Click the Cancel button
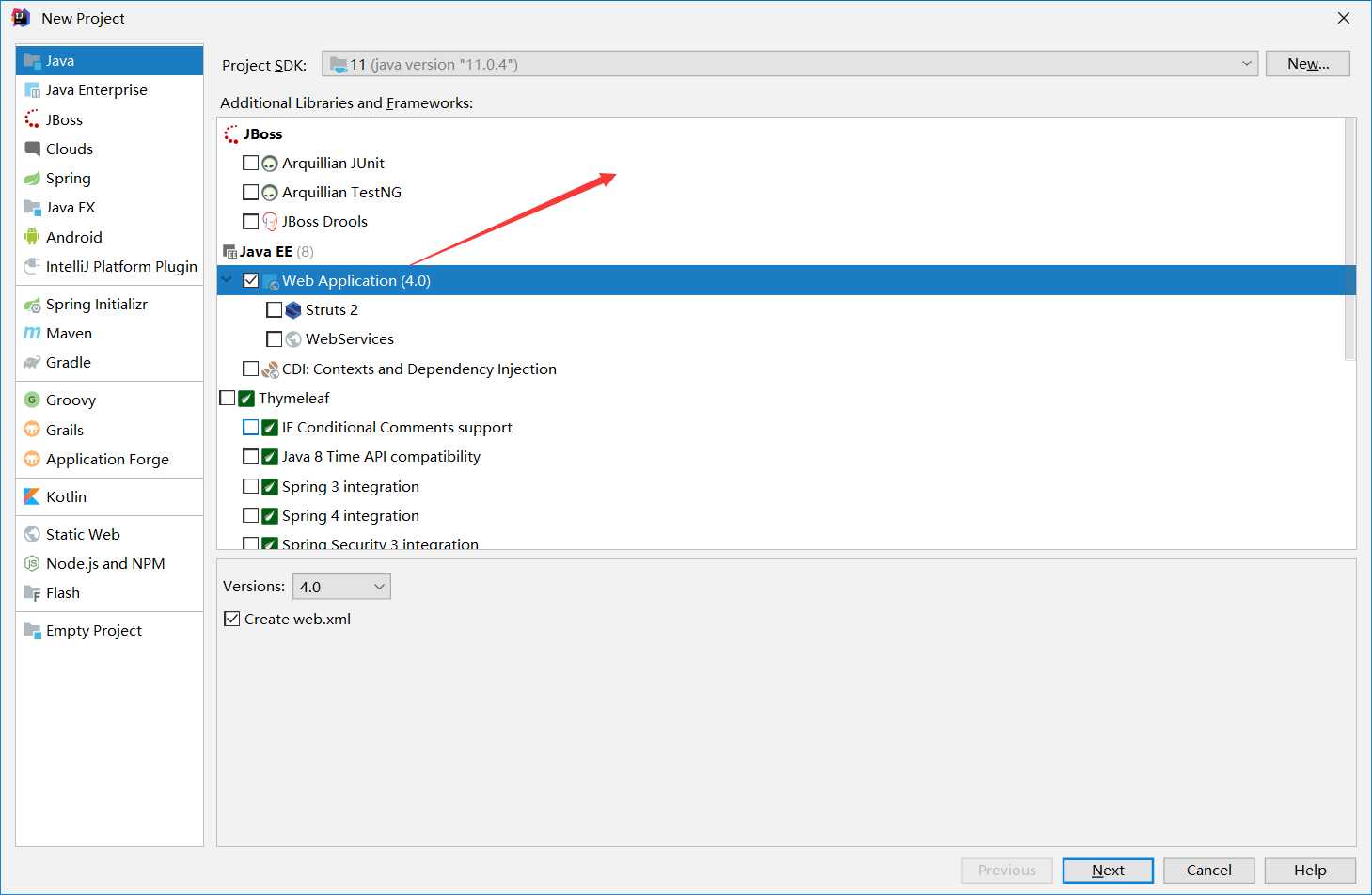The height and width of the screenshot is (895, 1372). pyautogui.click(x=1209, y=871)
